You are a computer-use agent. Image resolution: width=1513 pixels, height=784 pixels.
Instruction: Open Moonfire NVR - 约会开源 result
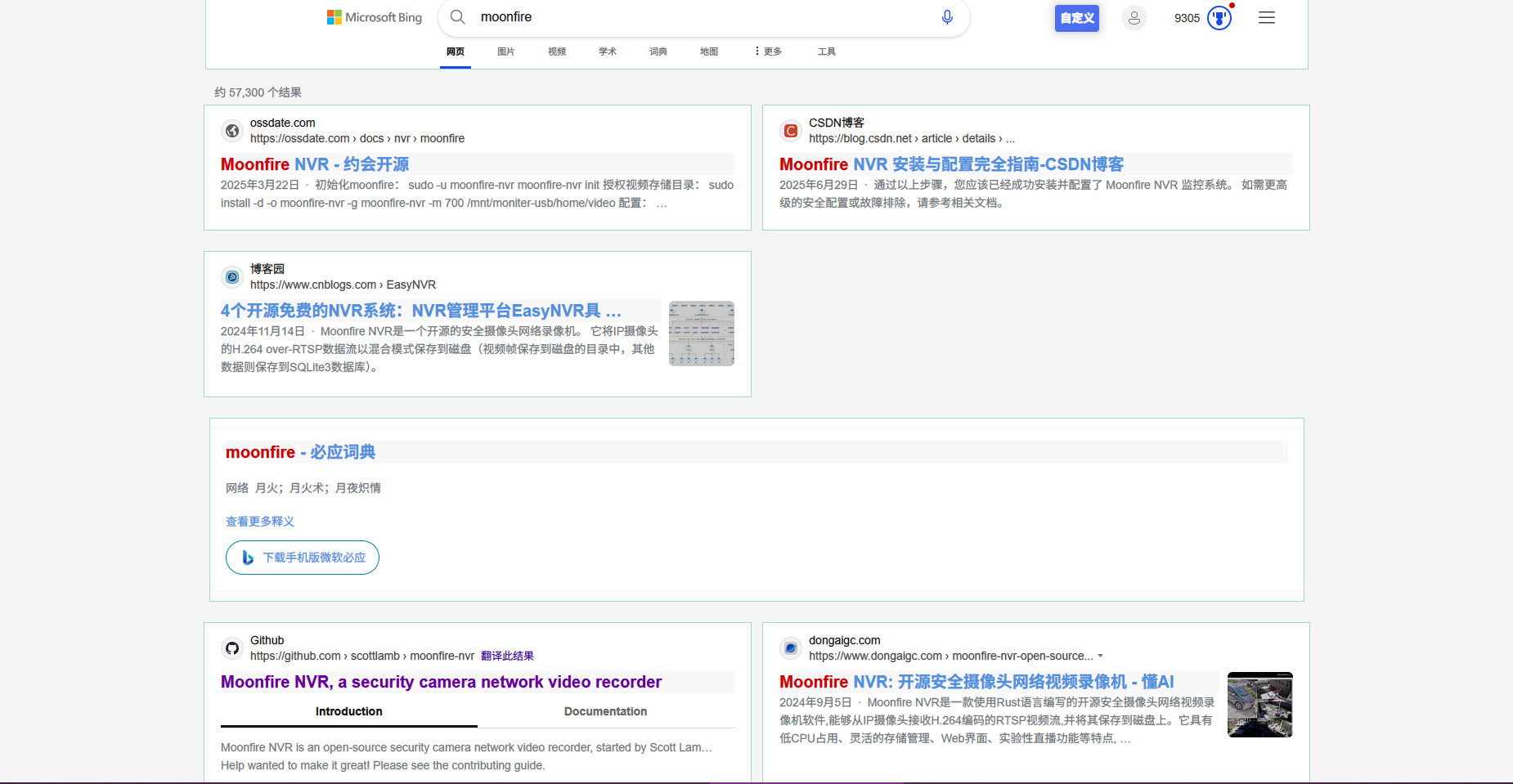click(x=315, y=164)
